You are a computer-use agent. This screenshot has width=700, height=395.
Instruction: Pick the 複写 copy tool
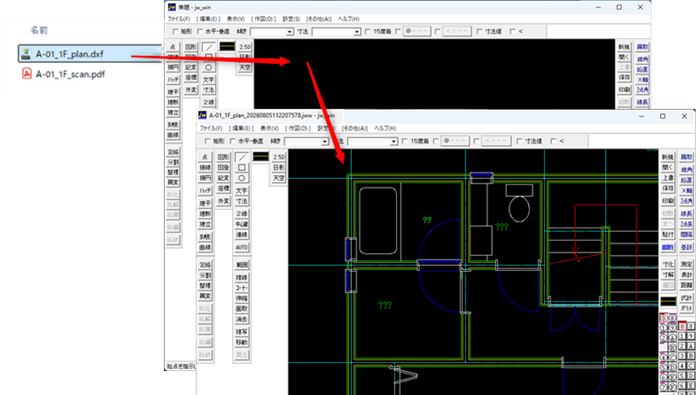tap(242, 332)
